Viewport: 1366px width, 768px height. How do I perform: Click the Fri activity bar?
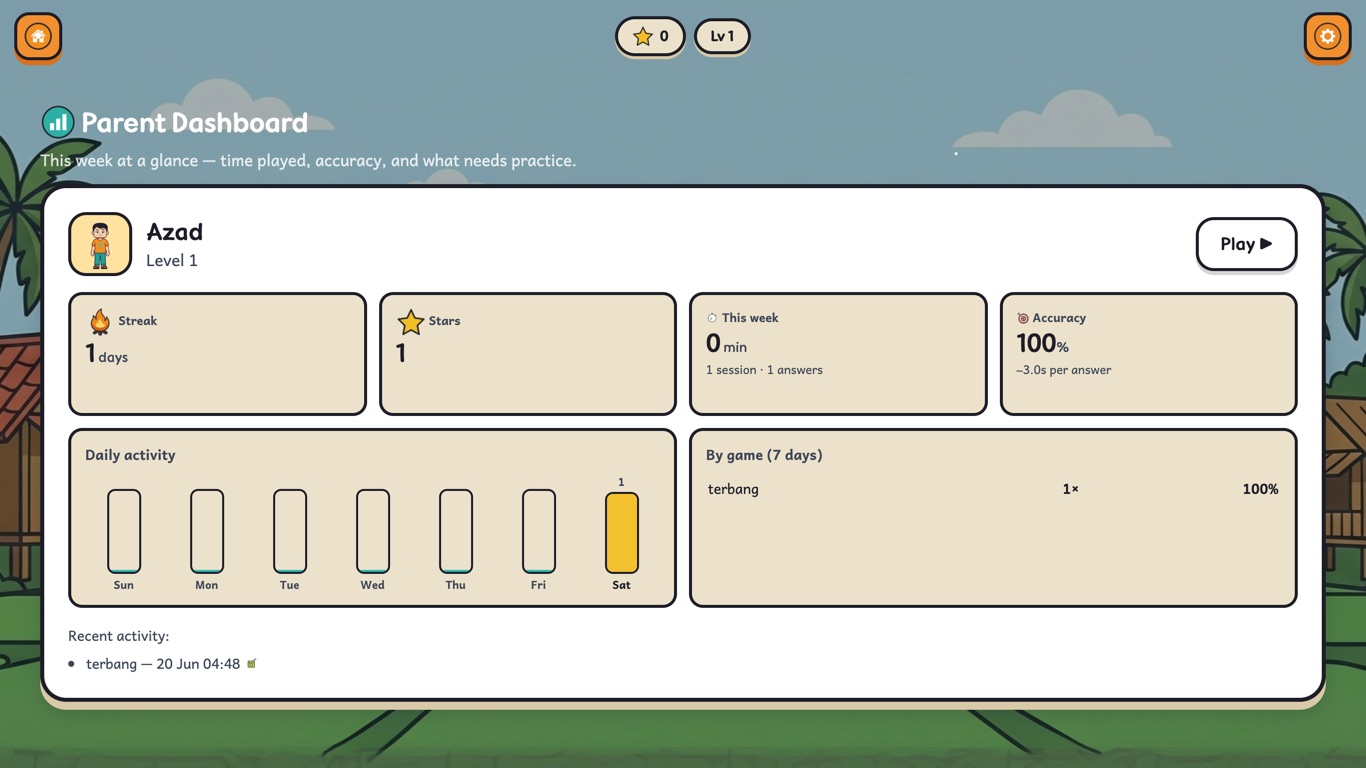click(539, 531)
